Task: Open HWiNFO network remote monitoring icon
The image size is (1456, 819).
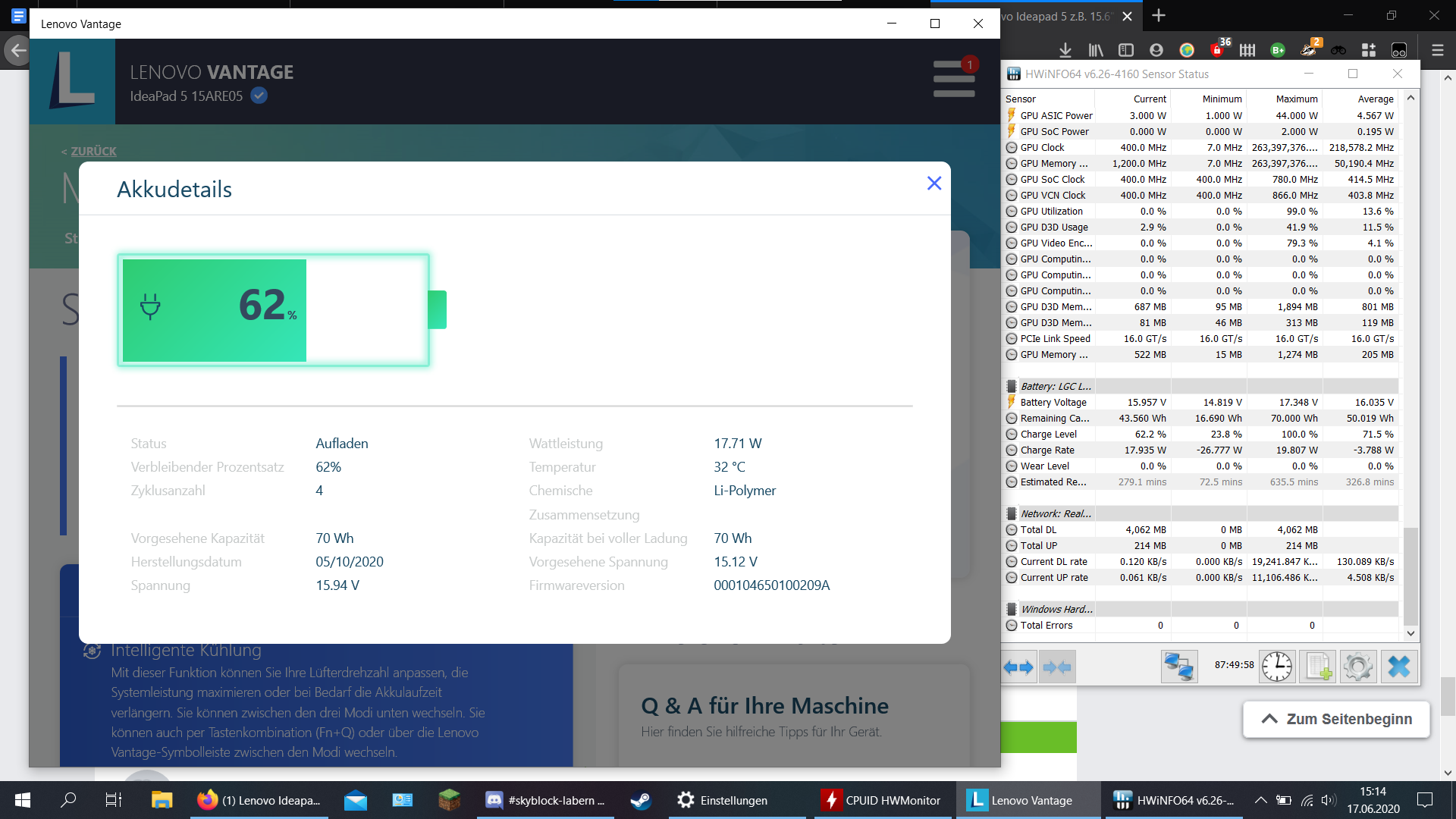Action: click(1178, 667)
